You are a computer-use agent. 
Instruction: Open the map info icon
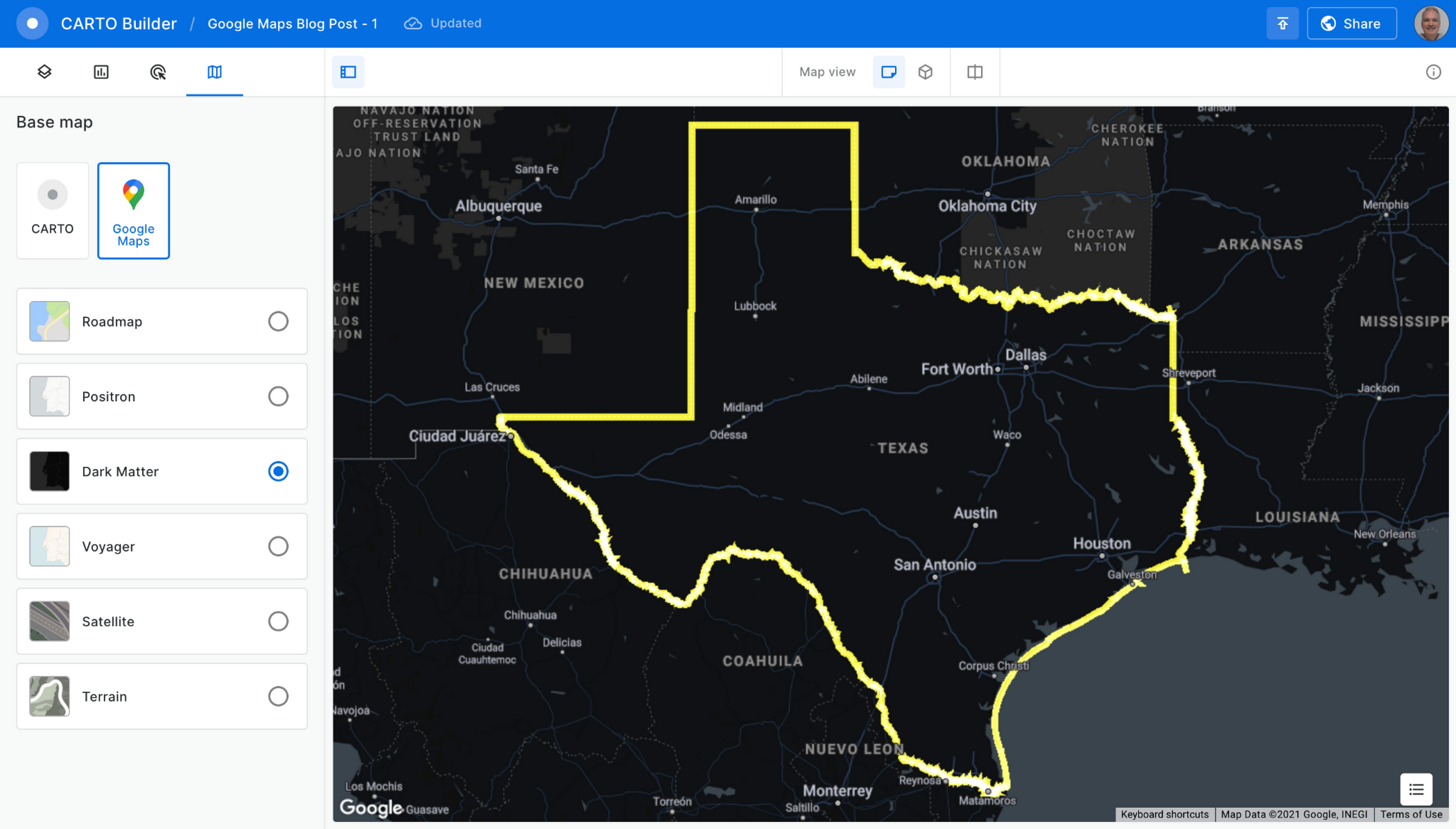(1434, 71)
